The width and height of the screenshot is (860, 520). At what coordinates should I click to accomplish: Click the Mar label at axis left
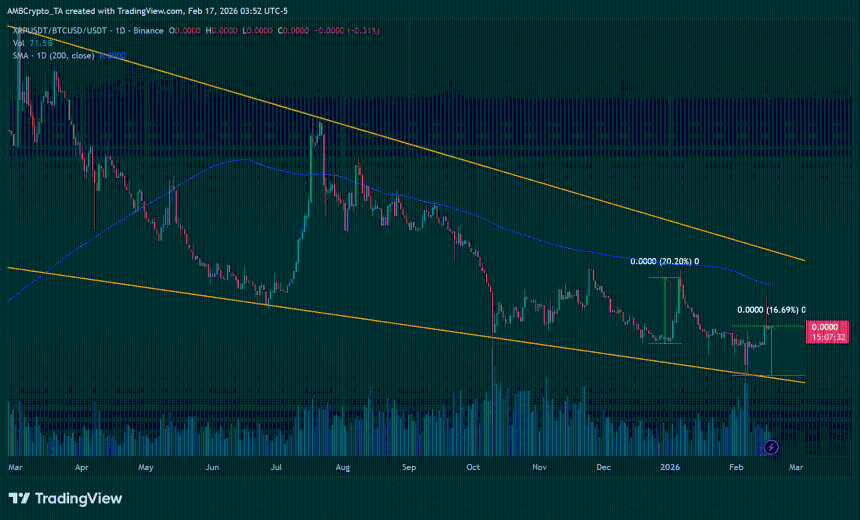[x=15, y=467]
